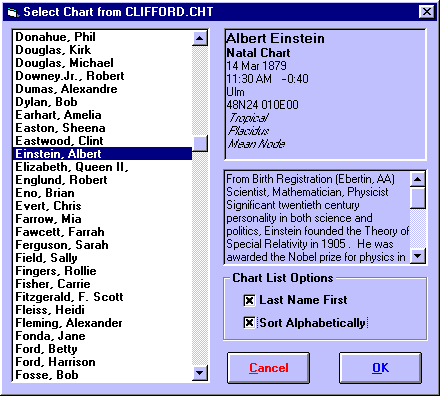Select Dylan, Bob in the list
440x396 pixels.
(102, 102)
